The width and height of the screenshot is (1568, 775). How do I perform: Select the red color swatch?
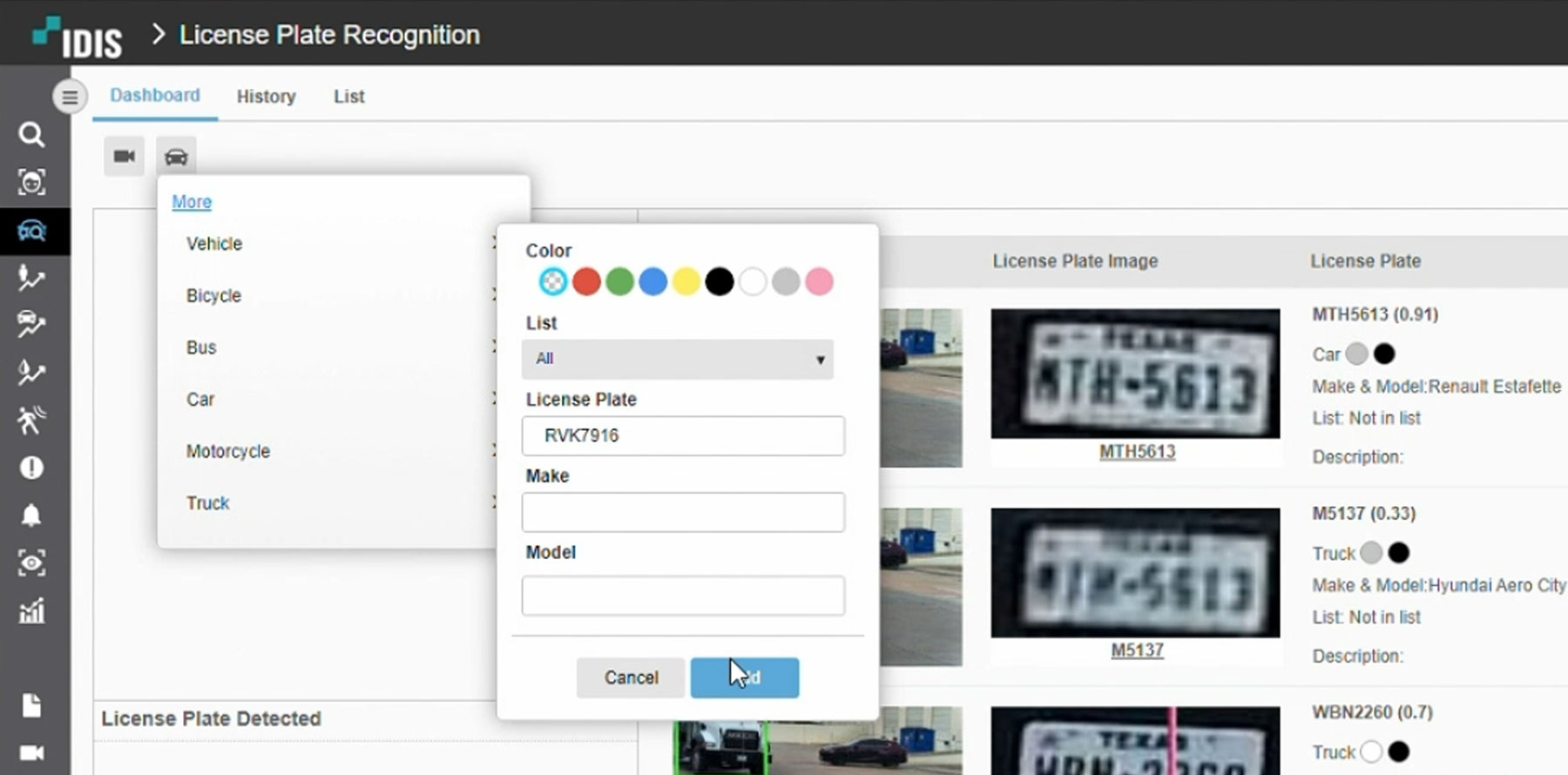click(586, 281)
